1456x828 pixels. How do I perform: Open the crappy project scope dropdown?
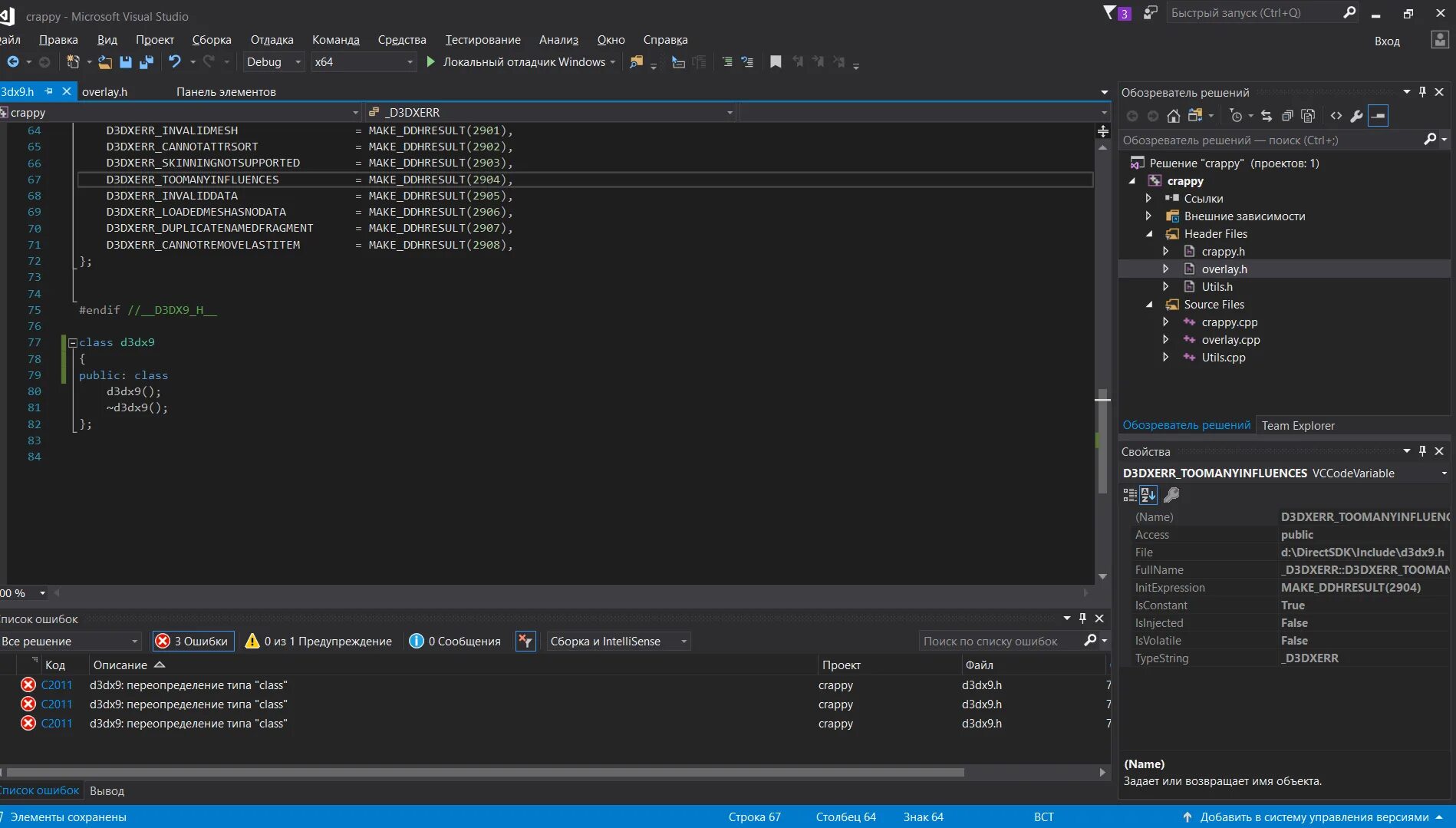[x=180, y=112]
